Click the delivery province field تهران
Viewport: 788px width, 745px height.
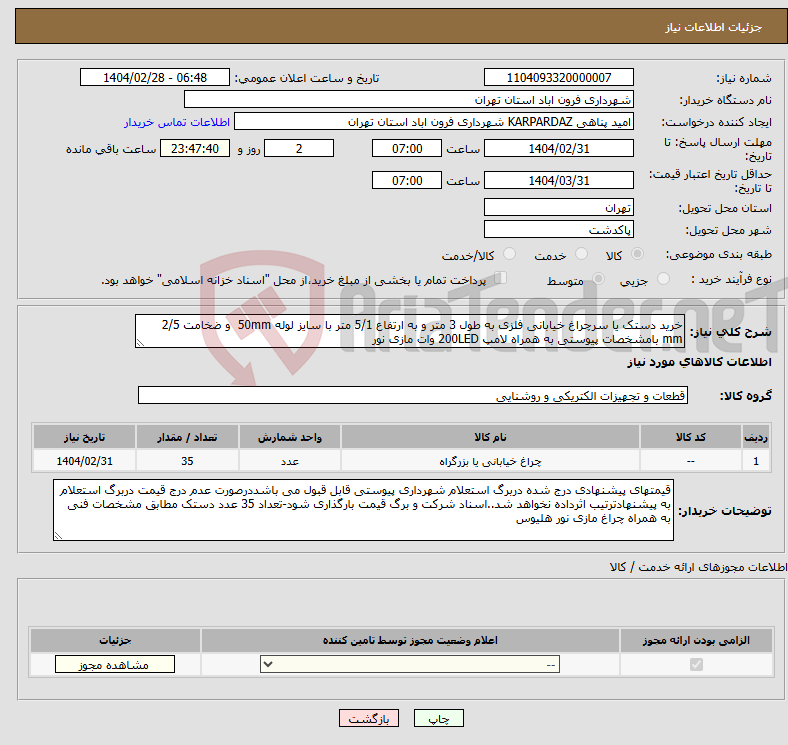(558, 207)
